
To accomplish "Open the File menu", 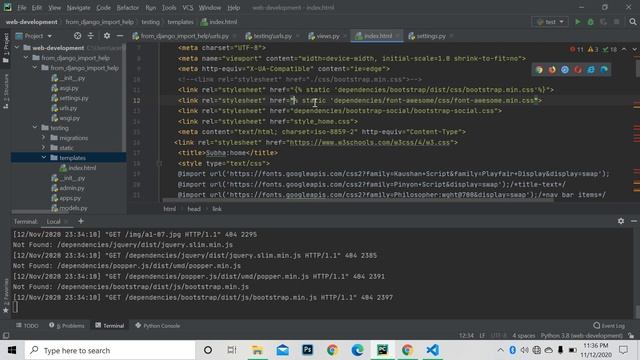I will click(21, 7).
